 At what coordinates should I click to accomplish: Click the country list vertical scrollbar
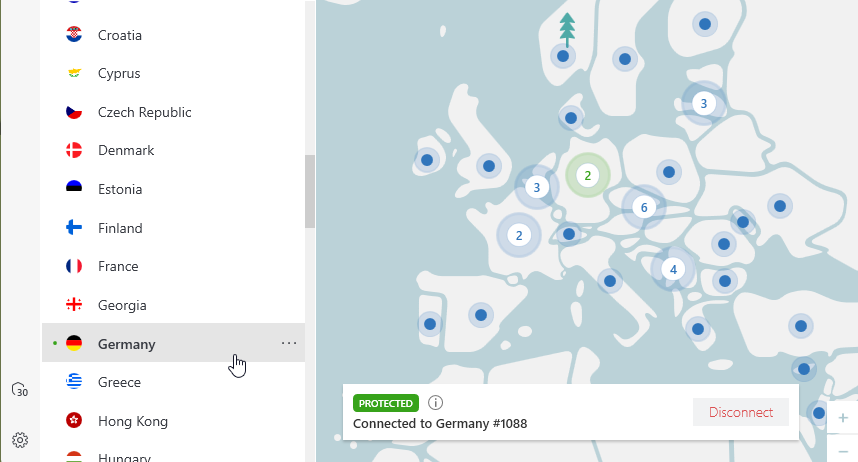pos(310,190)
